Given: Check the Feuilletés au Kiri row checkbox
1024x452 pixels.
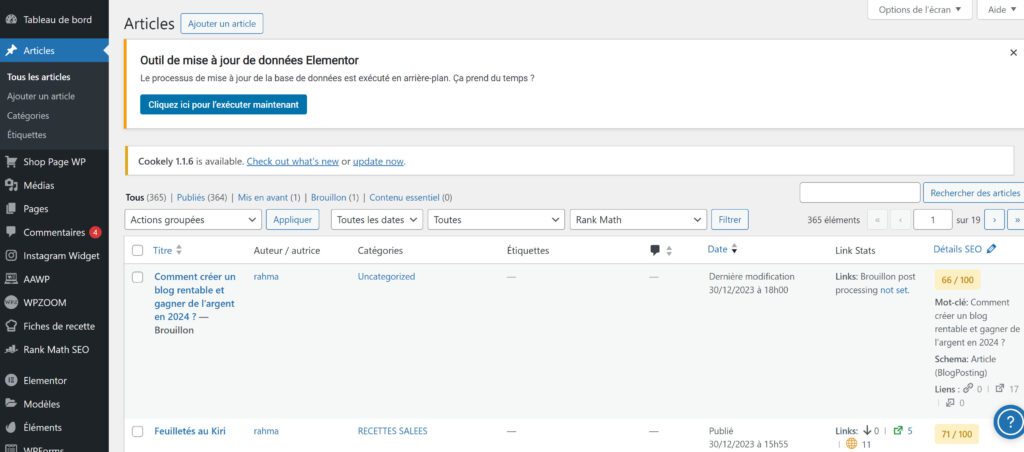Looking at the screenshot, I should coord(137,431).
